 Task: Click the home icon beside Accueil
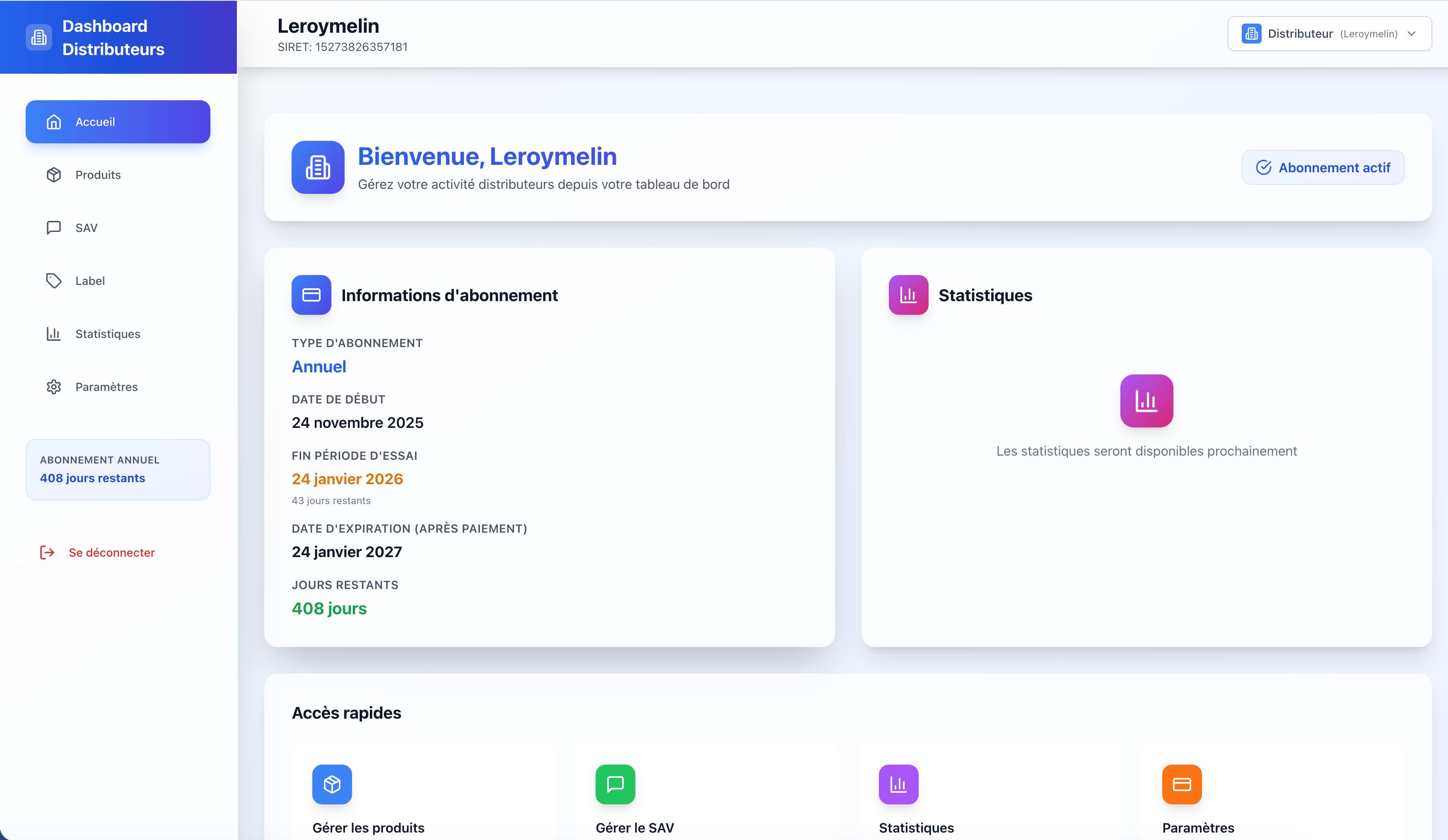click(x=53, y=122)
